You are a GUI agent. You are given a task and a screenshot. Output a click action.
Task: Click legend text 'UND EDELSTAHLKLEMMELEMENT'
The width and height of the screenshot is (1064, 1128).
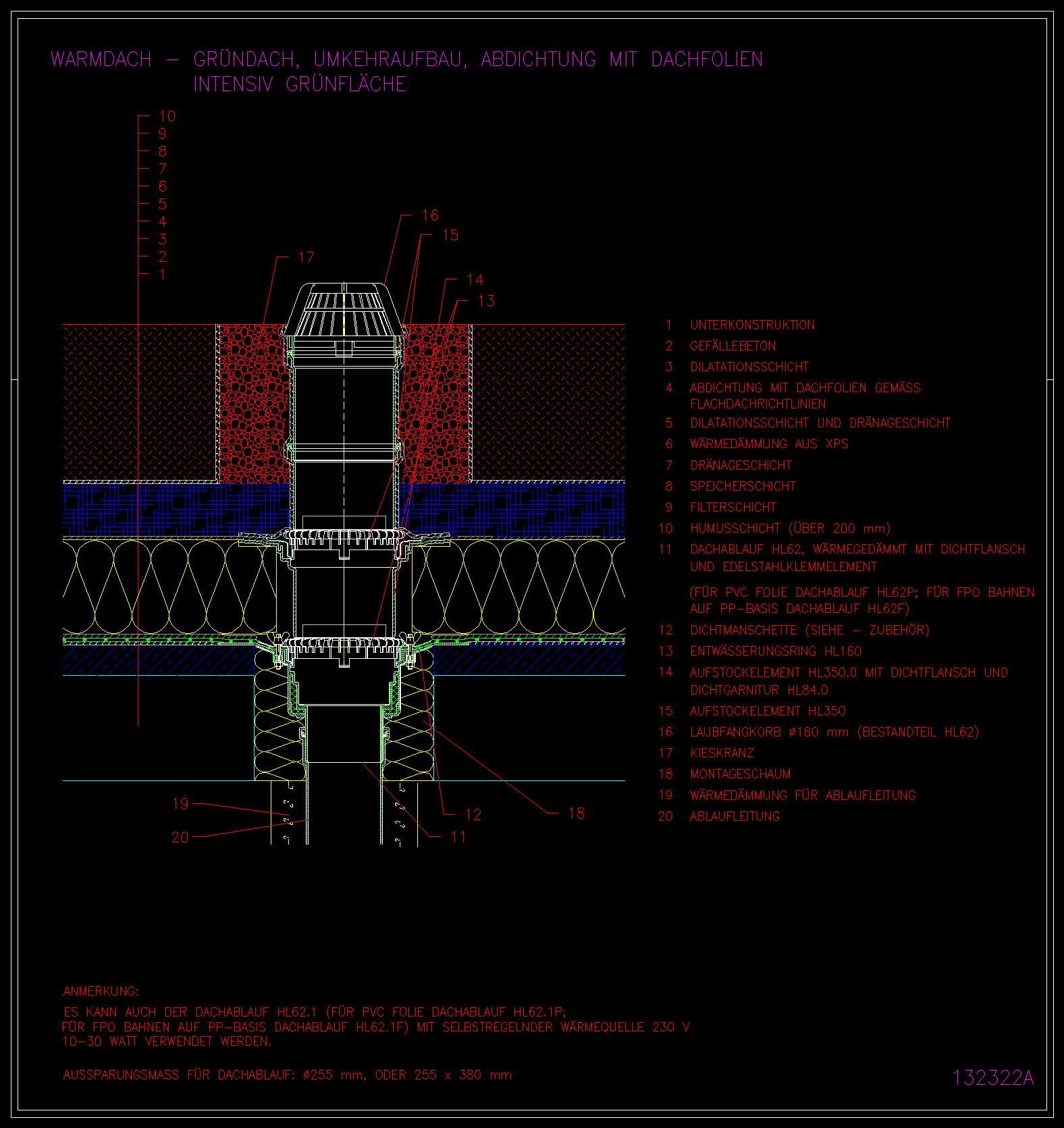point(784,566)
